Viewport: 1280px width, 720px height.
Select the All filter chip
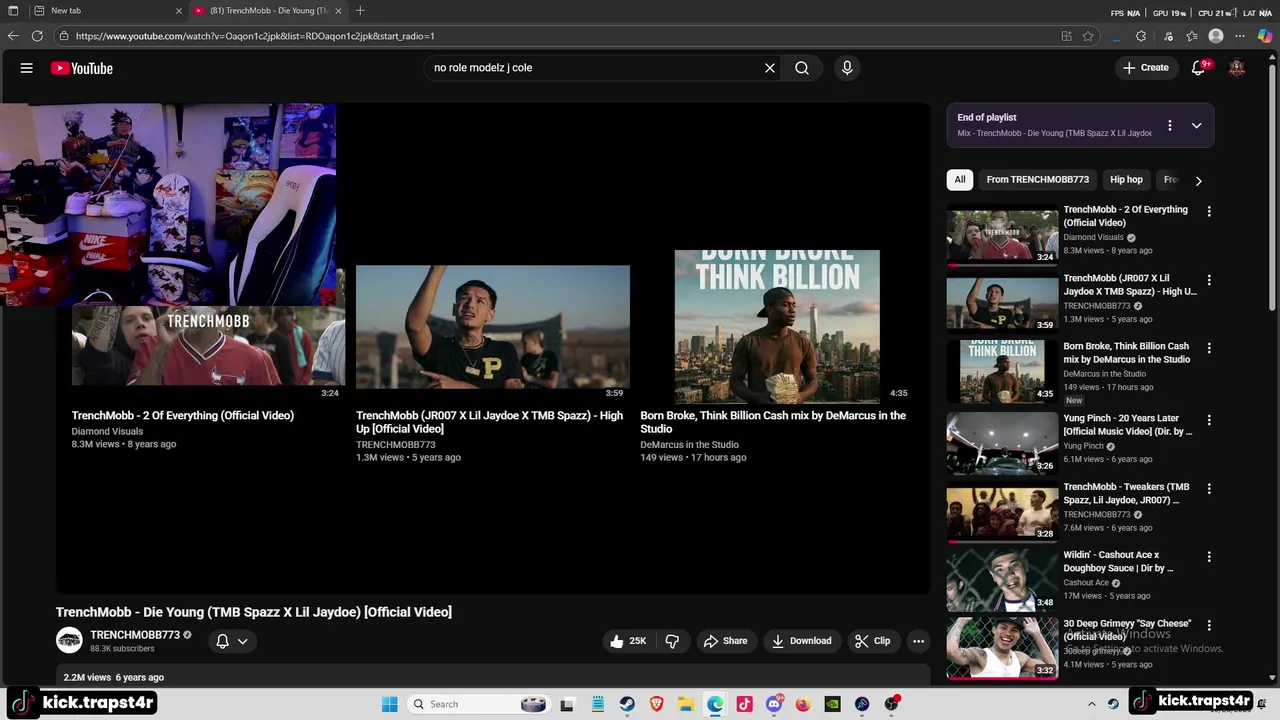coord(960,180)
